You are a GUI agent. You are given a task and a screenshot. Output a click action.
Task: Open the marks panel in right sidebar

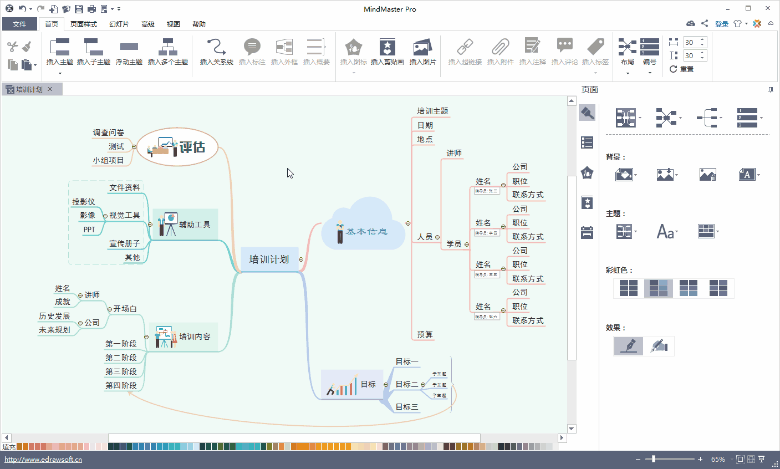(x=587, y=173)
